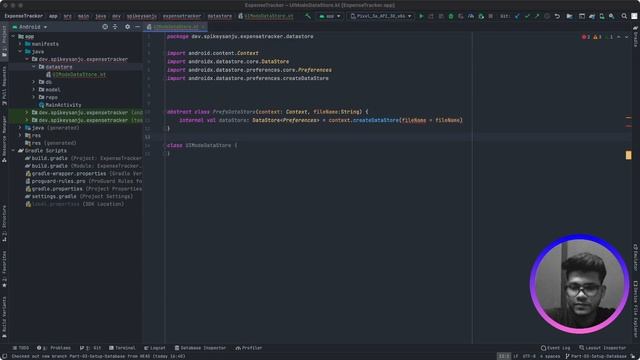The image size is (640, 360).
Task: Expand the res folder node
Action: [20, 136]
